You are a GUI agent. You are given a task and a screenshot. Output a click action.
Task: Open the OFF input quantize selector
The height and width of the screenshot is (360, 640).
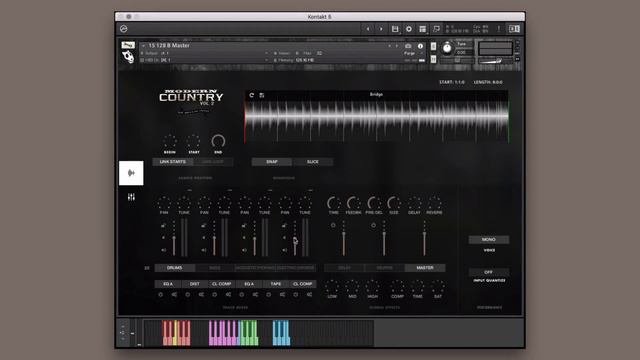click(x=489, y=272)
